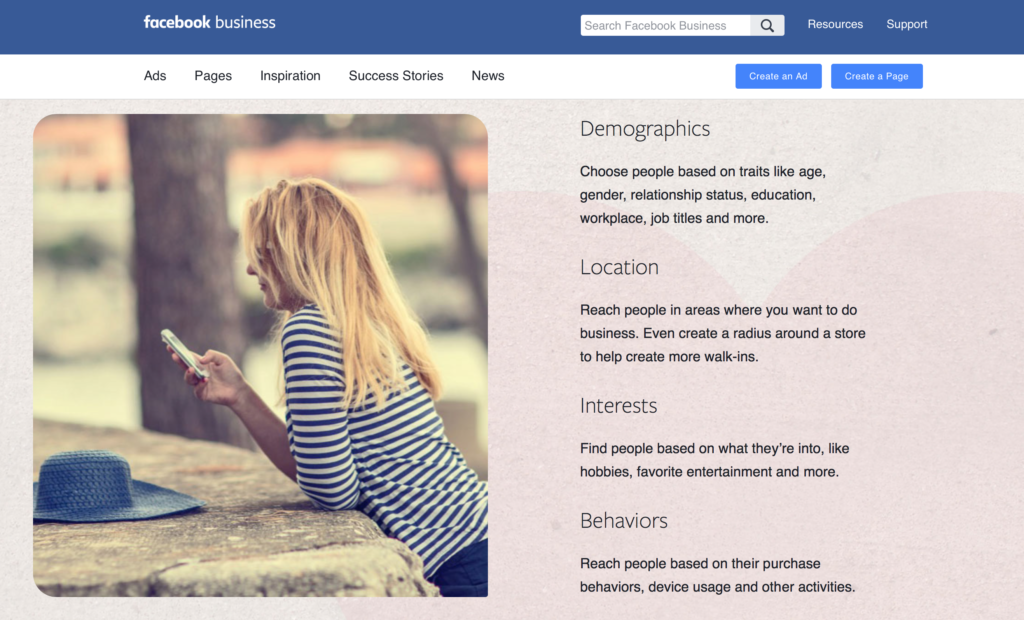Open the News navigation item

pyautogui.click(x=488, y=76)
